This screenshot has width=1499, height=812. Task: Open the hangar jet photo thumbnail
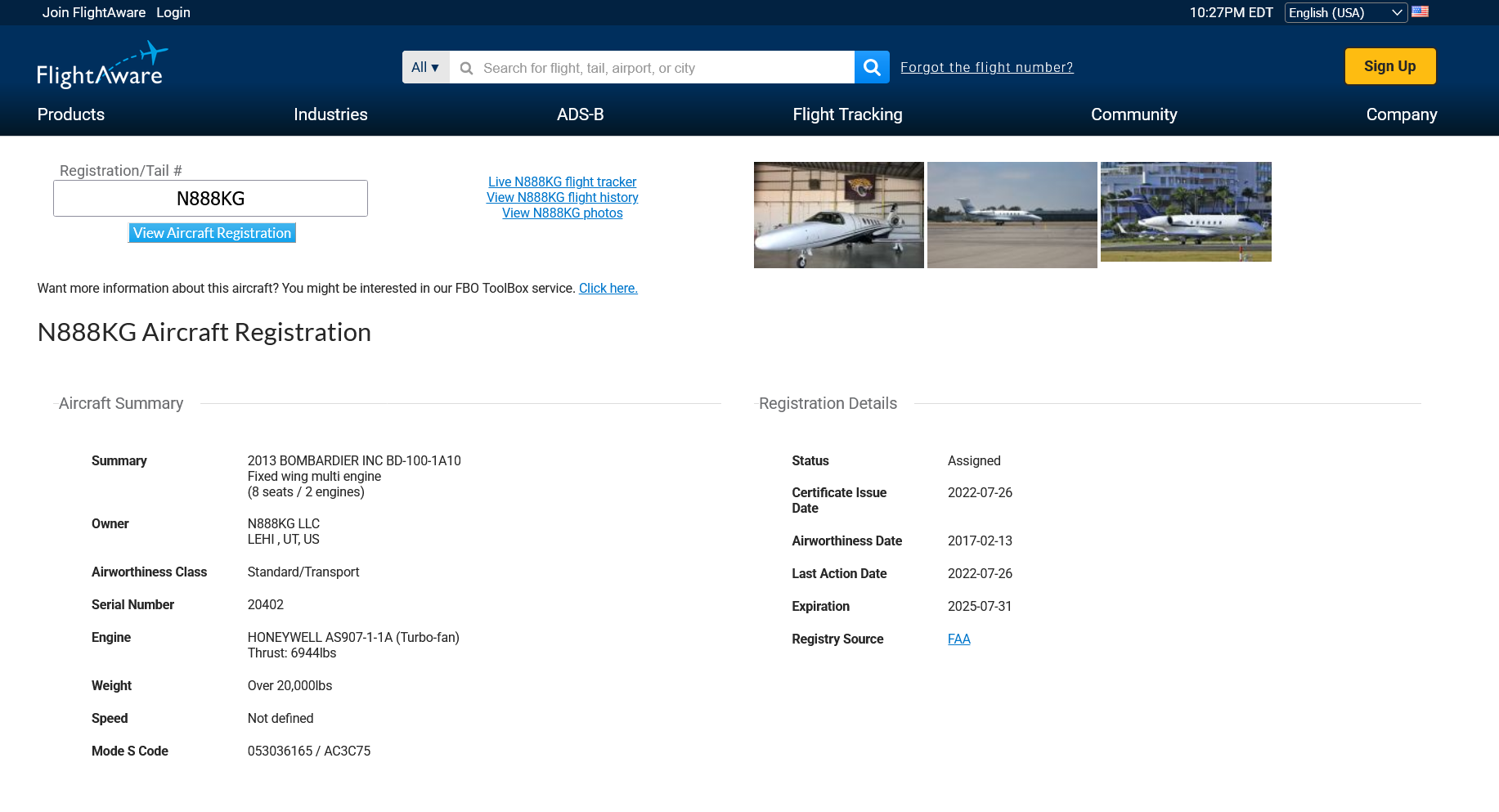[839, 215]
